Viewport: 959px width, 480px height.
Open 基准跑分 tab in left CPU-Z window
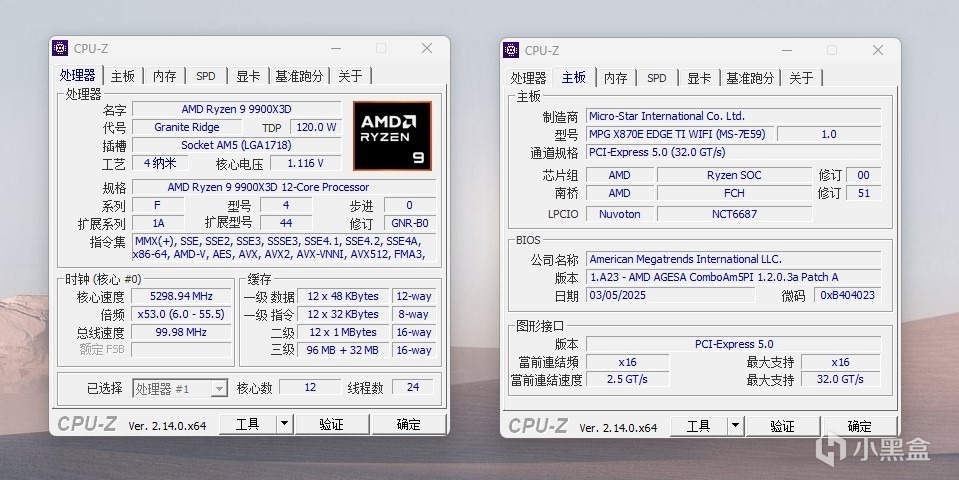299,76
